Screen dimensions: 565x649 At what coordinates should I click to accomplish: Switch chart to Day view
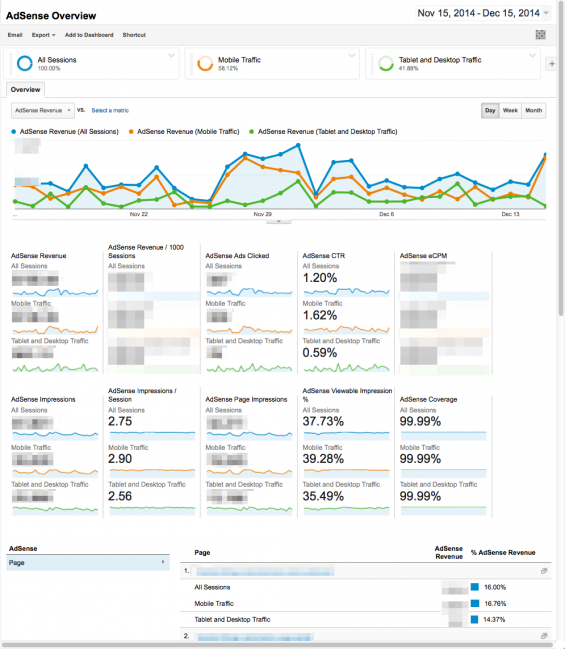point(490,111)
